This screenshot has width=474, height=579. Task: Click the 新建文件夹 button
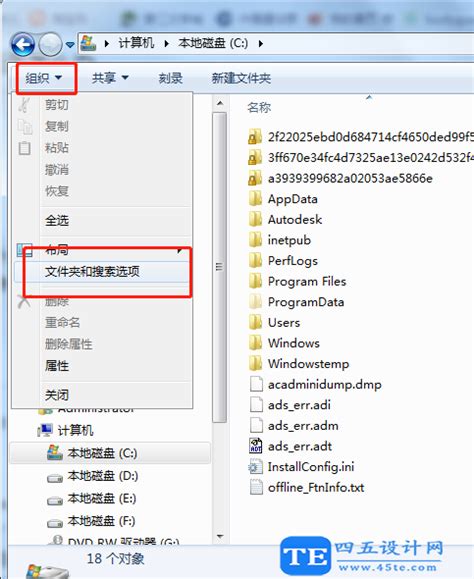[x=241, y=78]
